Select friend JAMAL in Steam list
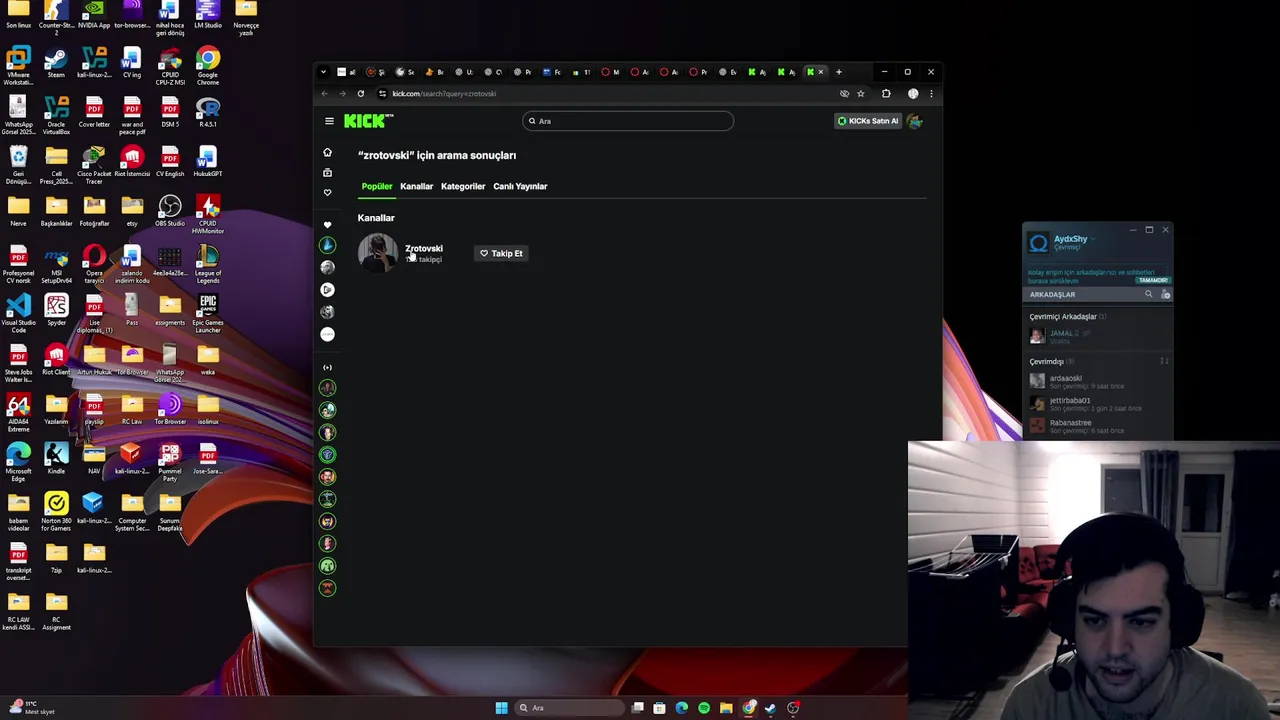 [1097, 337]
